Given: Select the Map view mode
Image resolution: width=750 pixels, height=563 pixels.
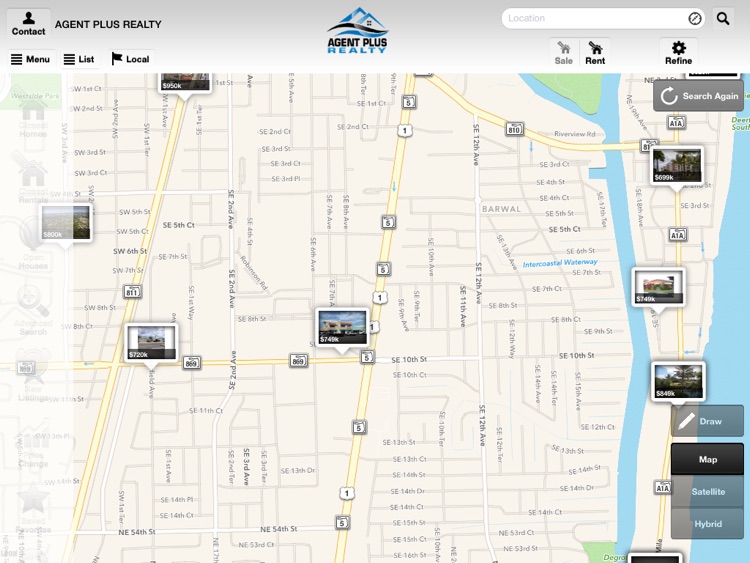Looking at the screenshot, I should click(707, 459).
